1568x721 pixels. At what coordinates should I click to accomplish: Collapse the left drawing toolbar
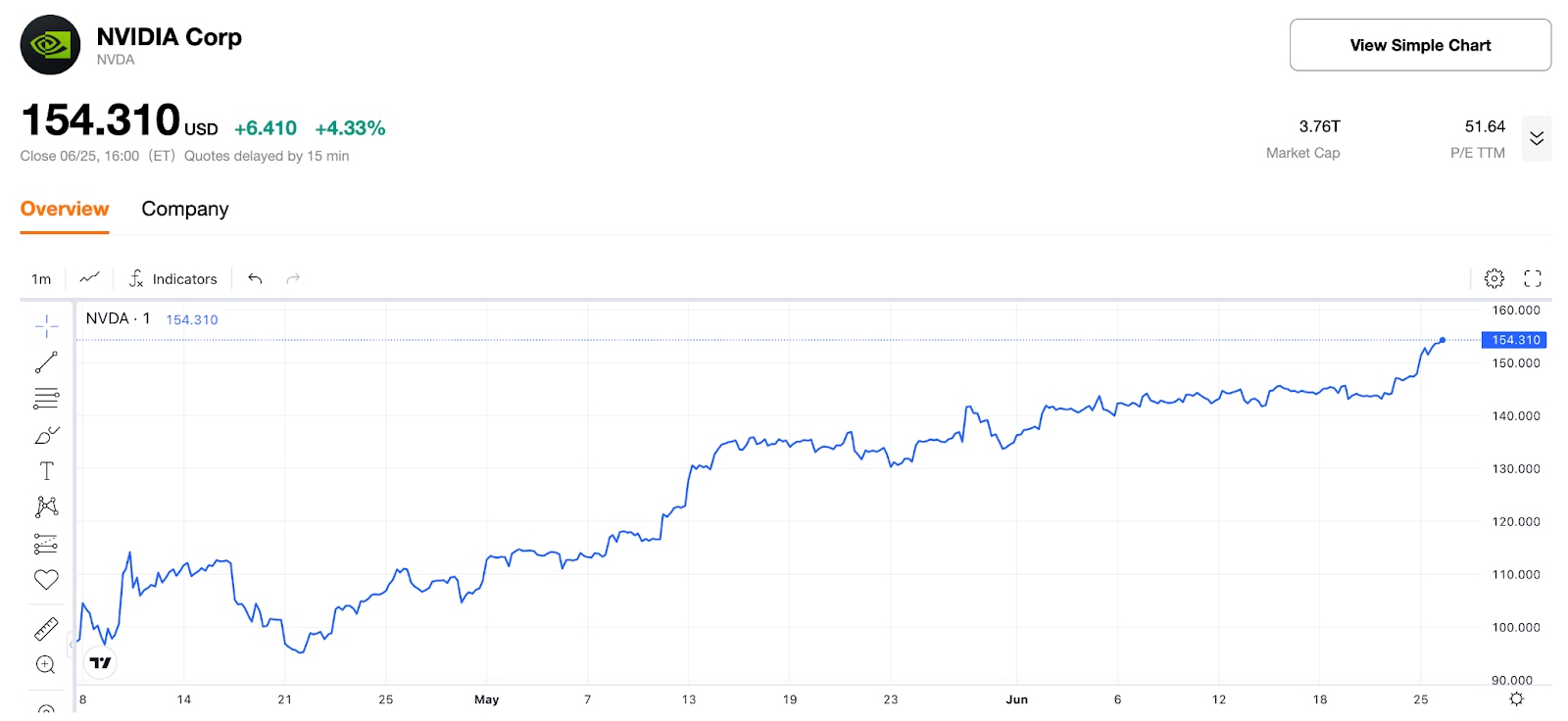click(x=71, y=645)
